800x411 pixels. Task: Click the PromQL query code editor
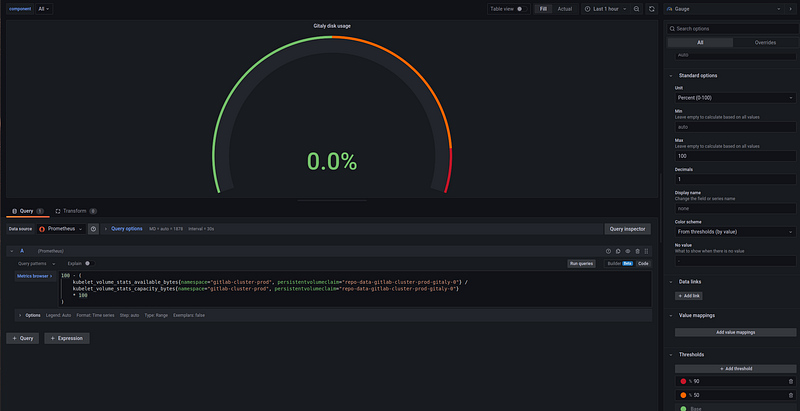[355, 289]
